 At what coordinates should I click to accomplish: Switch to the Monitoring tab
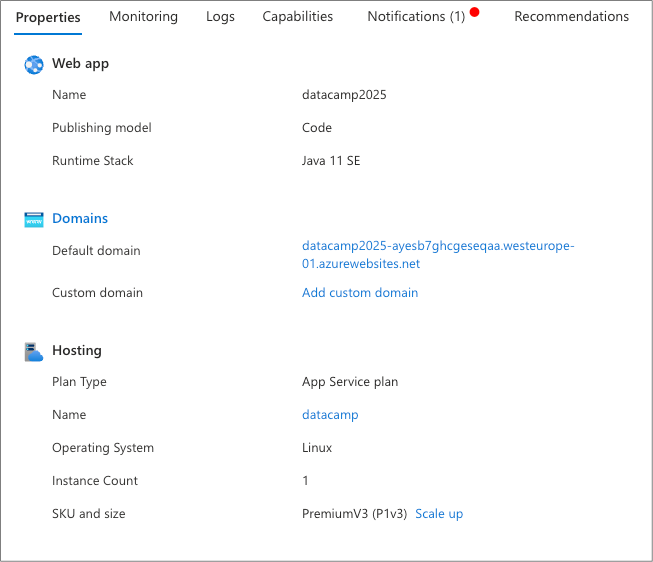[143, 16]
